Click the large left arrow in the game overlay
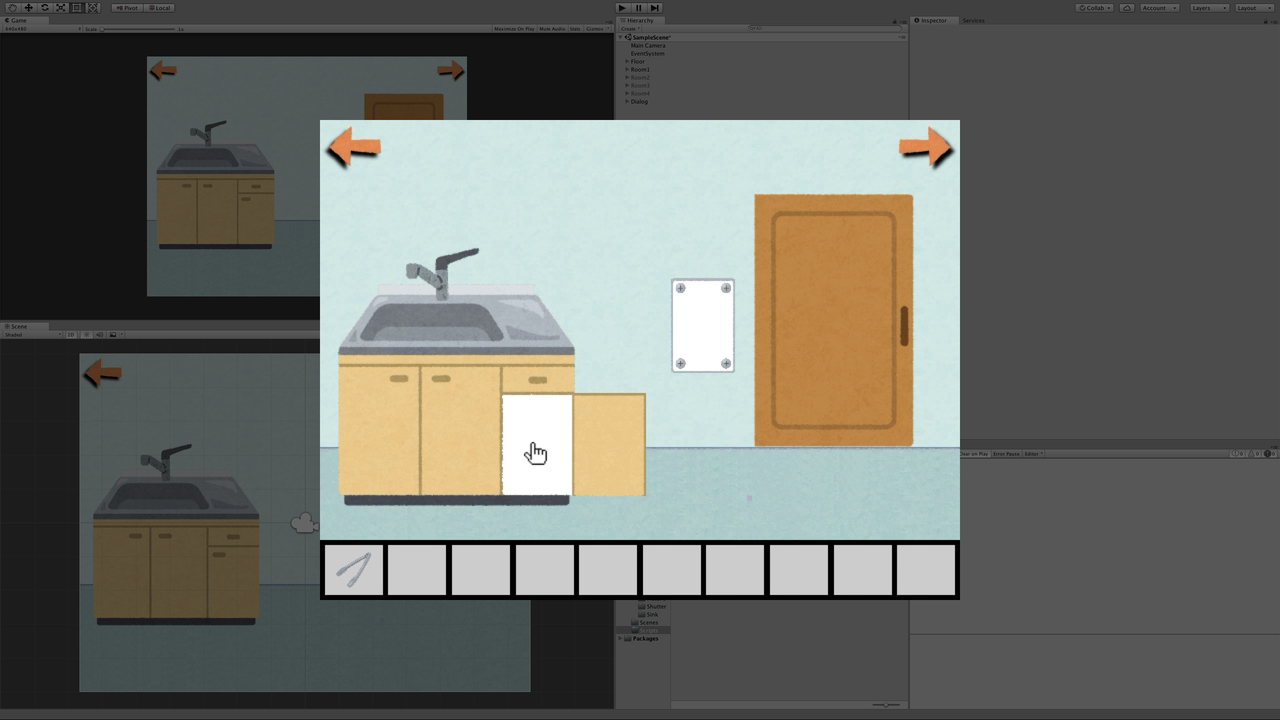Image resolution: width=1280 pixels, height=720 pixels. click(x=353, y=149)
